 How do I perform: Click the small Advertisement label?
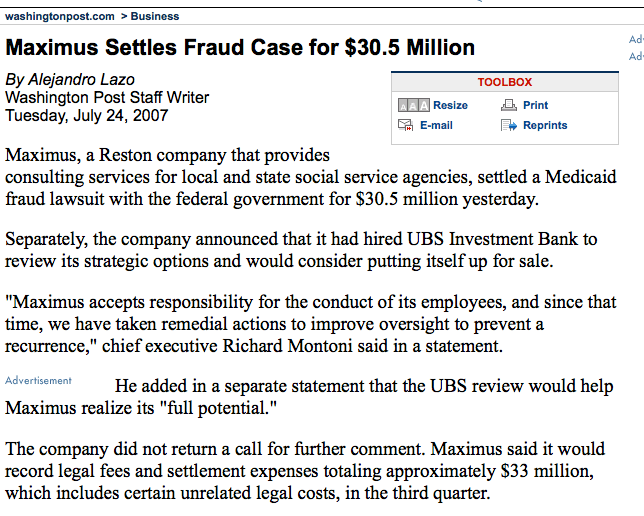click(38, 381)
